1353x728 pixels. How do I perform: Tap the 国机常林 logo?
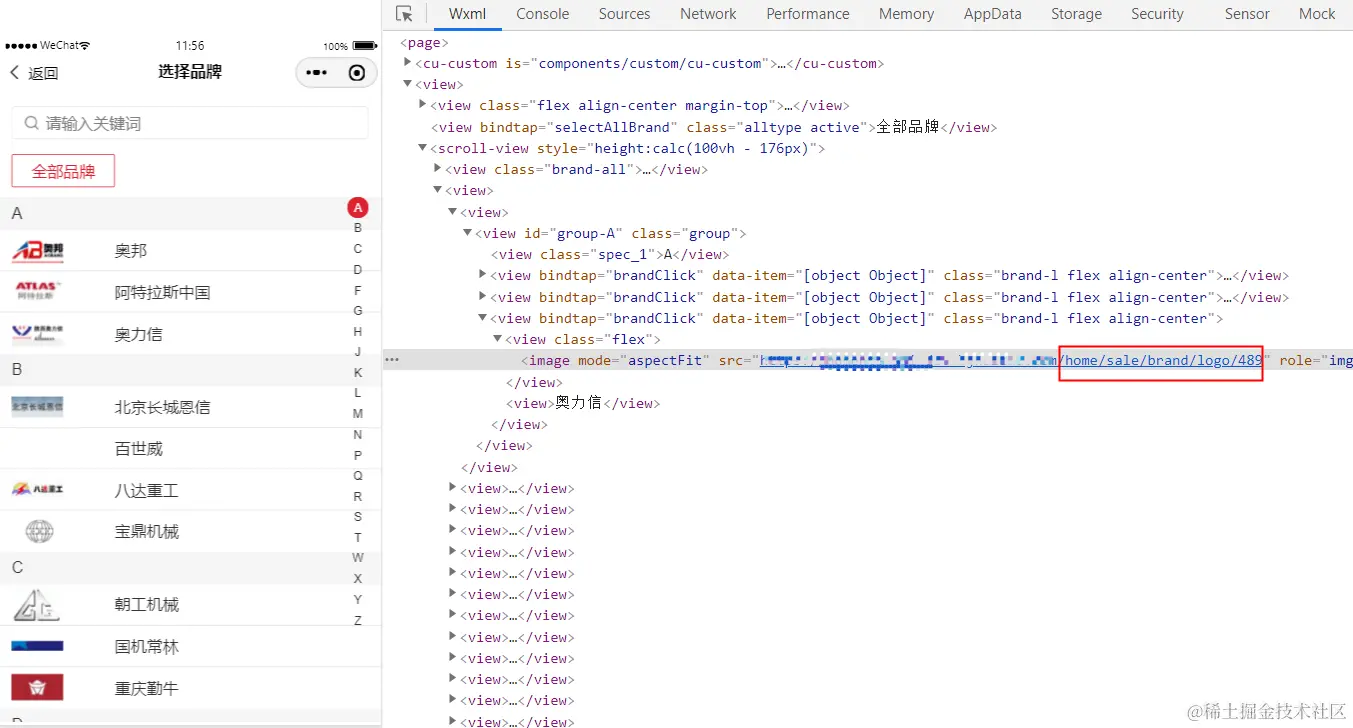click(x=37, y=646)
